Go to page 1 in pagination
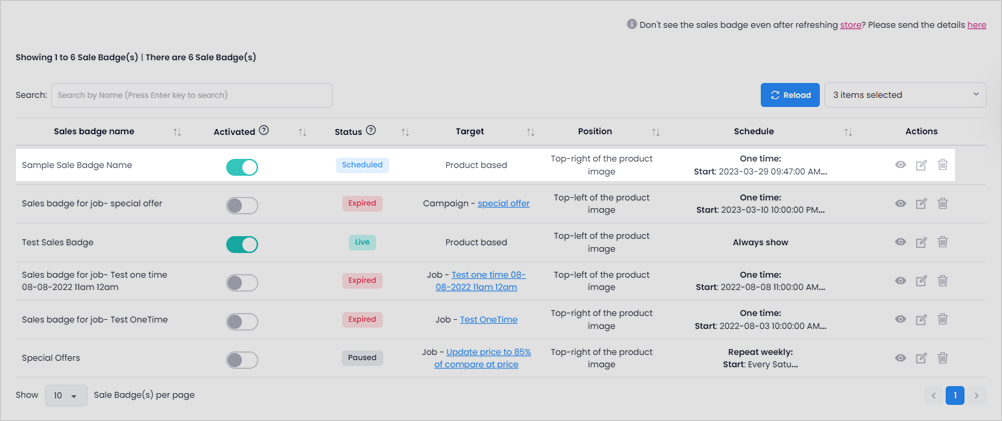 click(955, 396)
